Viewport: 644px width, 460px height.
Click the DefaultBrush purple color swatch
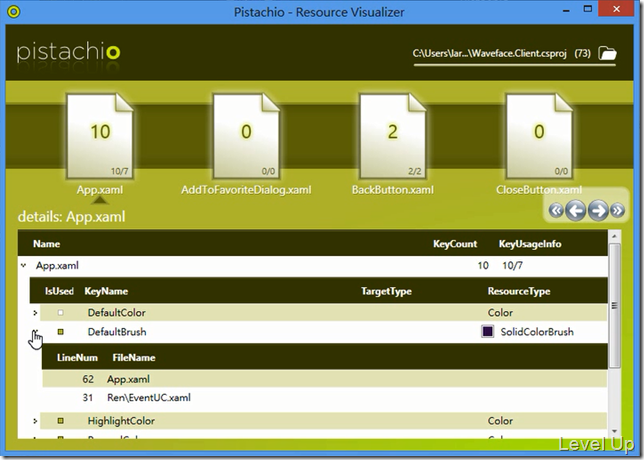pos(488,331)
